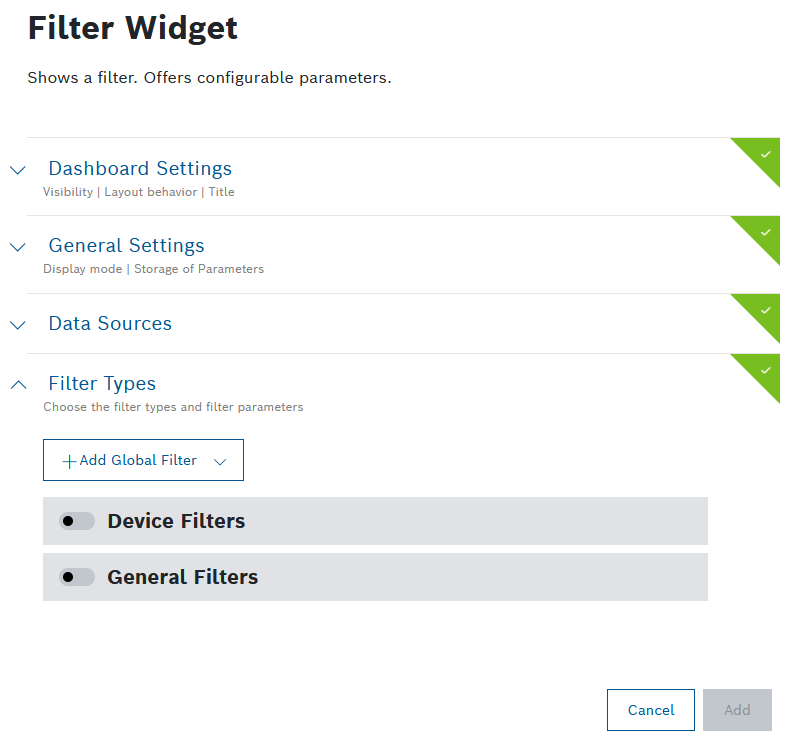Screen dimensions: 799x750
Task: Open the General Settings section title
Action: tap(126, 245)
